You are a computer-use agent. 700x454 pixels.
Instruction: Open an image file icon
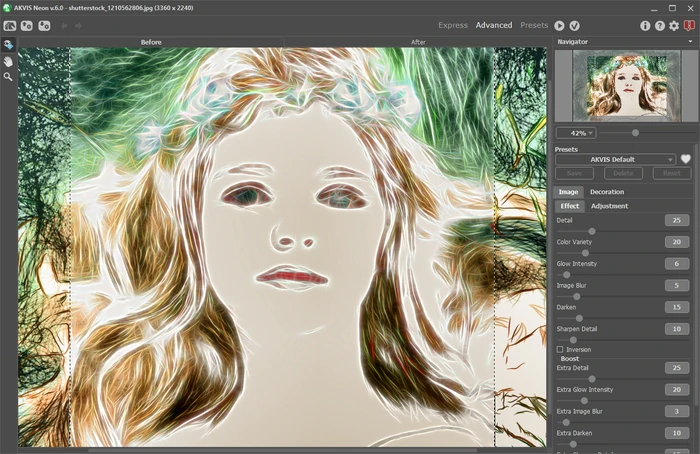pyautogui.click(x=27, y=26)
